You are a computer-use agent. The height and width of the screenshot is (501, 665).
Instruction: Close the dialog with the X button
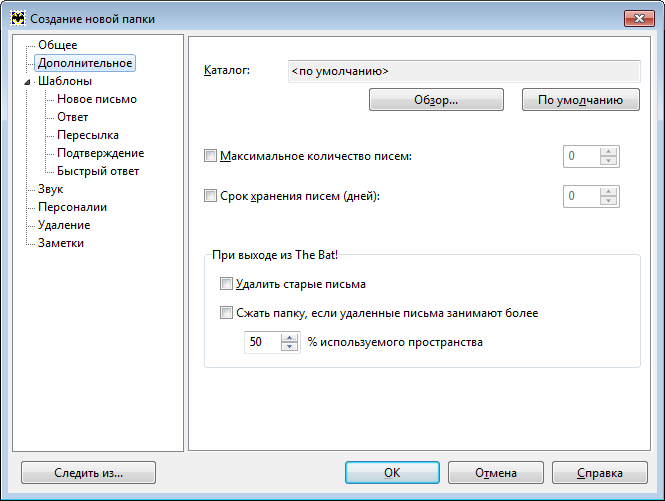(639, 18)
